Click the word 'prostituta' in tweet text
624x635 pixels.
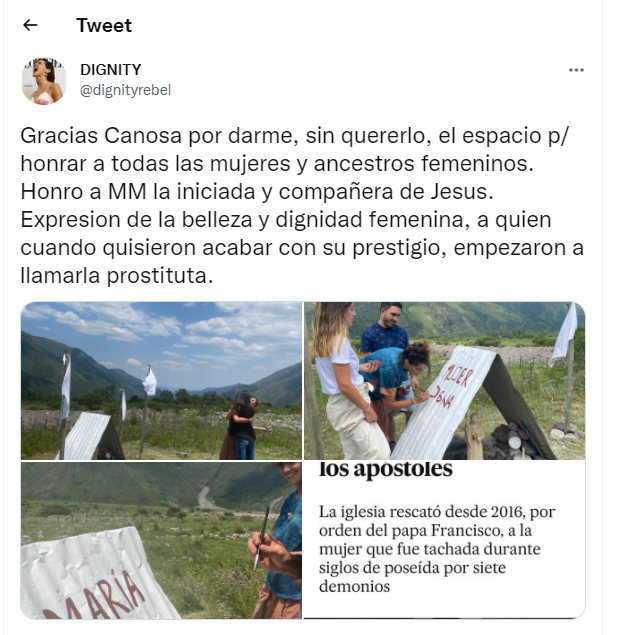tap(160, 276)
